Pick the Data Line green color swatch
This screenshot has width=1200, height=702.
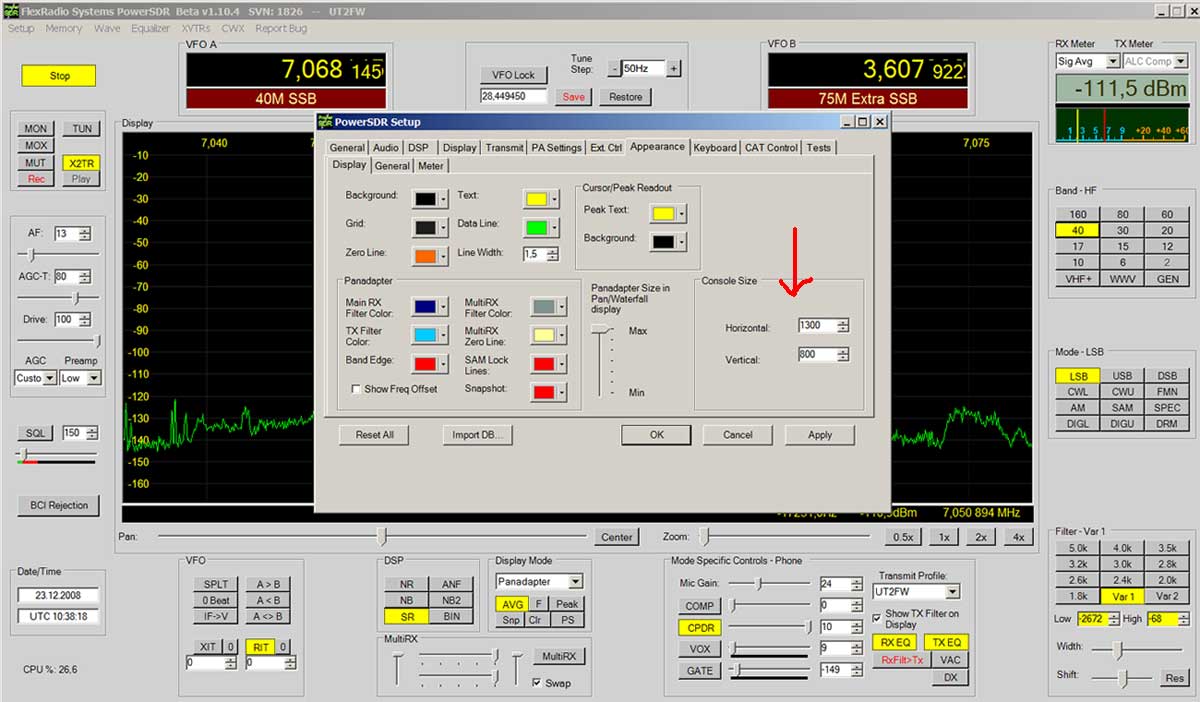535,226
